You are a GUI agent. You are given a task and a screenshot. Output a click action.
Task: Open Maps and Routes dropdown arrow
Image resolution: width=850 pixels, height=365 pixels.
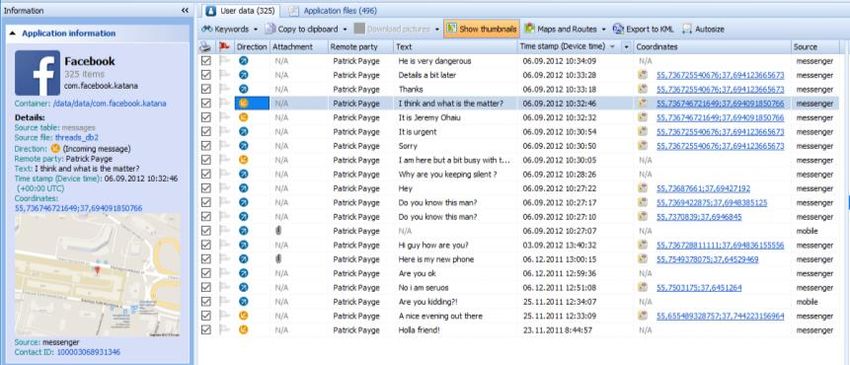pyautogui.click(x=603, y=29)
